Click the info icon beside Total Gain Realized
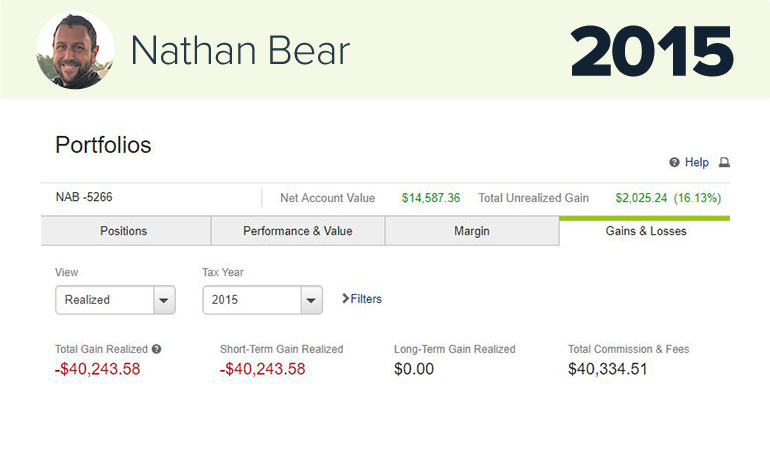770x461 pixels. [x=156, y=349]
